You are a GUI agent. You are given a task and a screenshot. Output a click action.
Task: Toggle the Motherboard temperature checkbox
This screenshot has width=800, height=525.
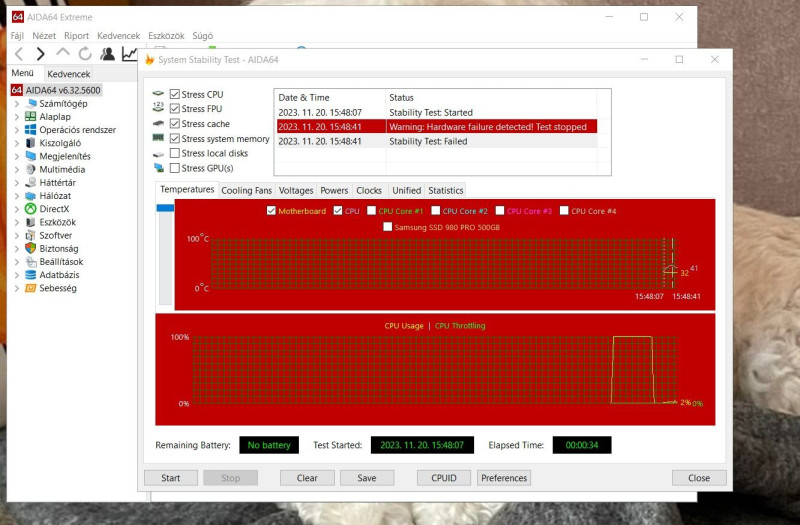click(271, 211)
